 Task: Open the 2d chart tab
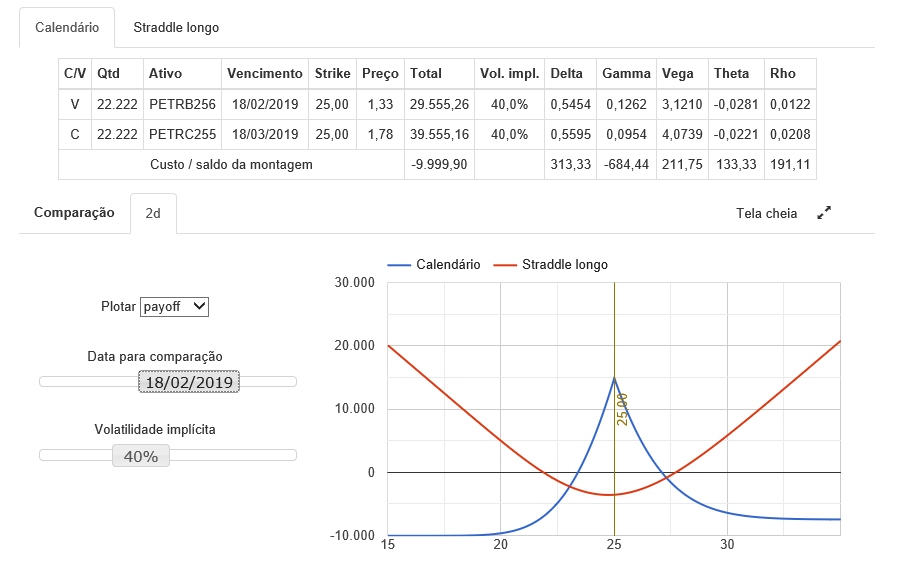tap(153, 213)
